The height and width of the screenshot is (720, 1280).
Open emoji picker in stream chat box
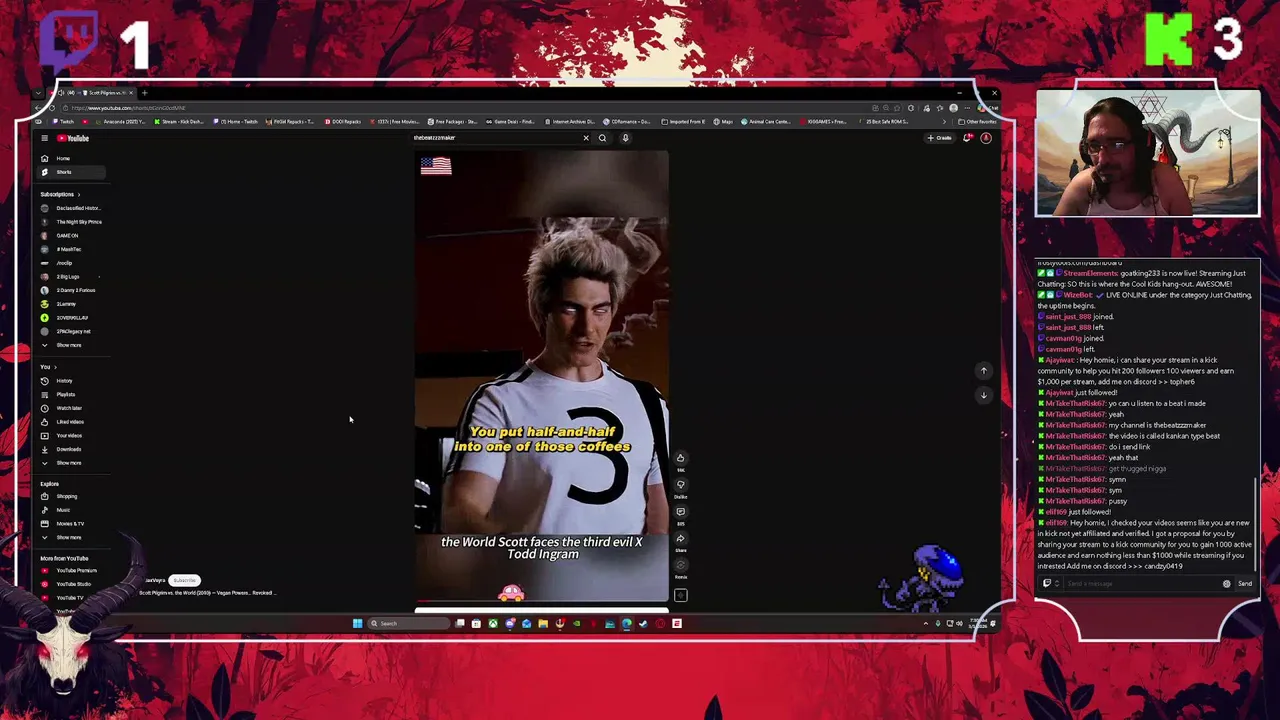tap(1227, 584)
